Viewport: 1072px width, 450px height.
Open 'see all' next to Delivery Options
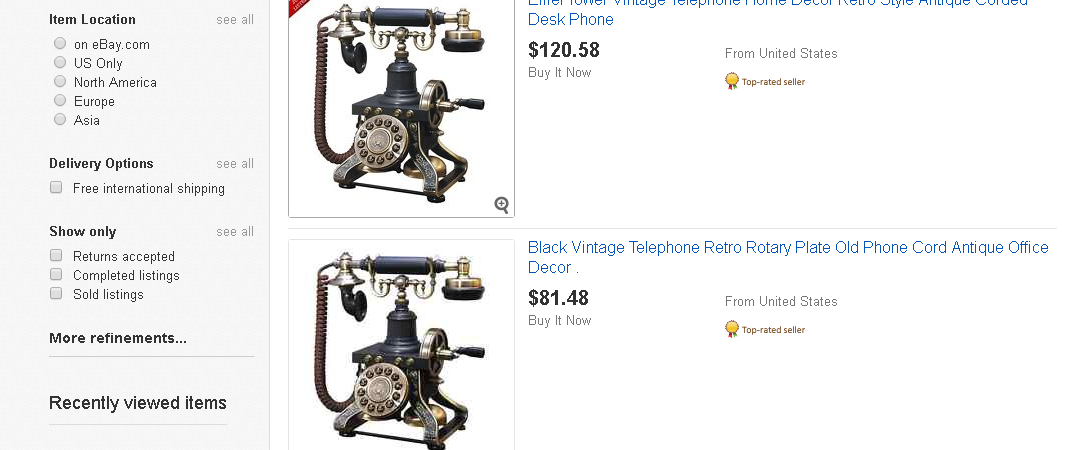point(235,164)
